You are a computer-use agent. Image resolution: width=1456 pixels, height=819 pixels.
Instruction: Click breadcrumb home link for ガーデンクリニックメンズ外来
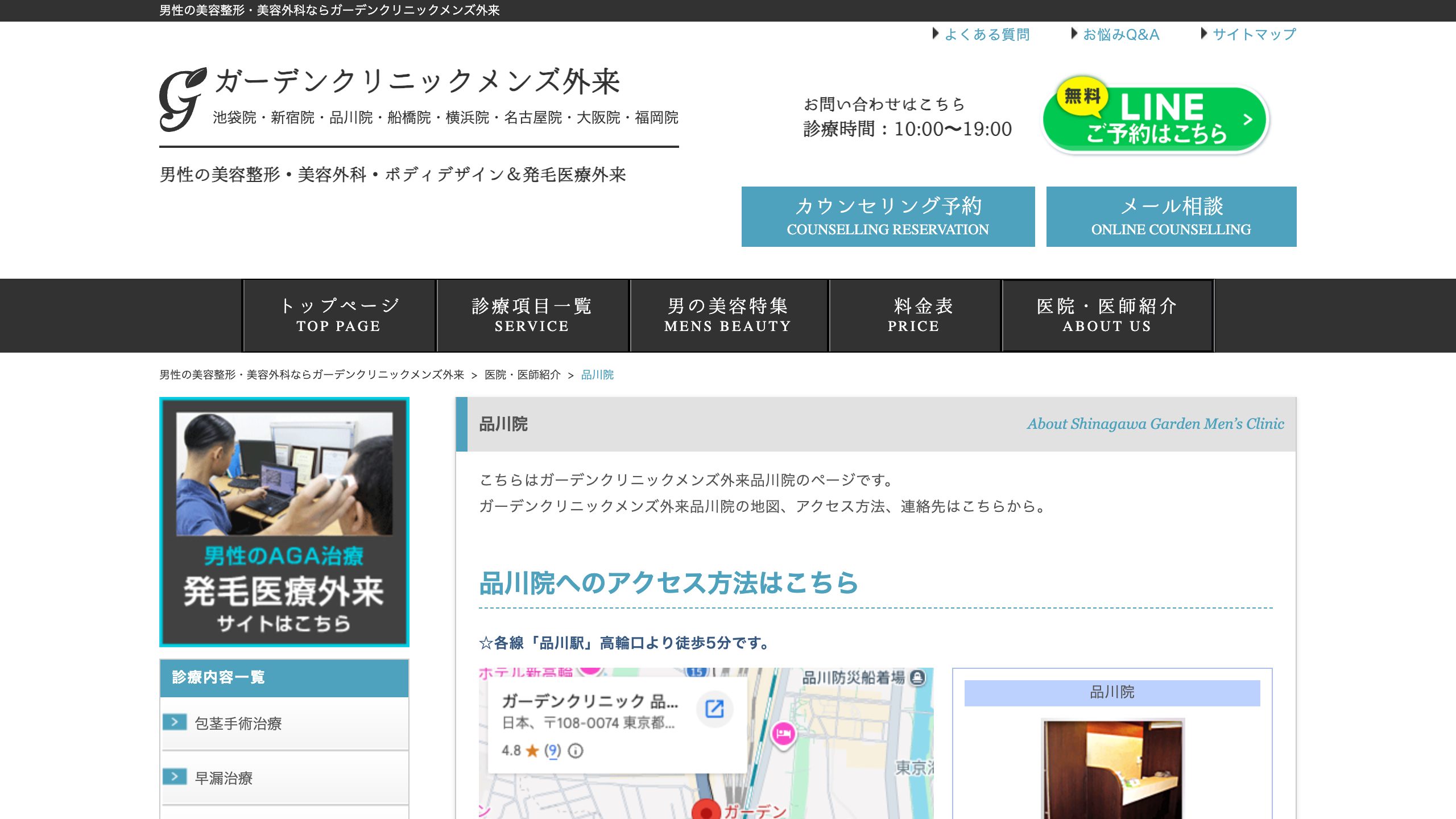click(312, 375)
